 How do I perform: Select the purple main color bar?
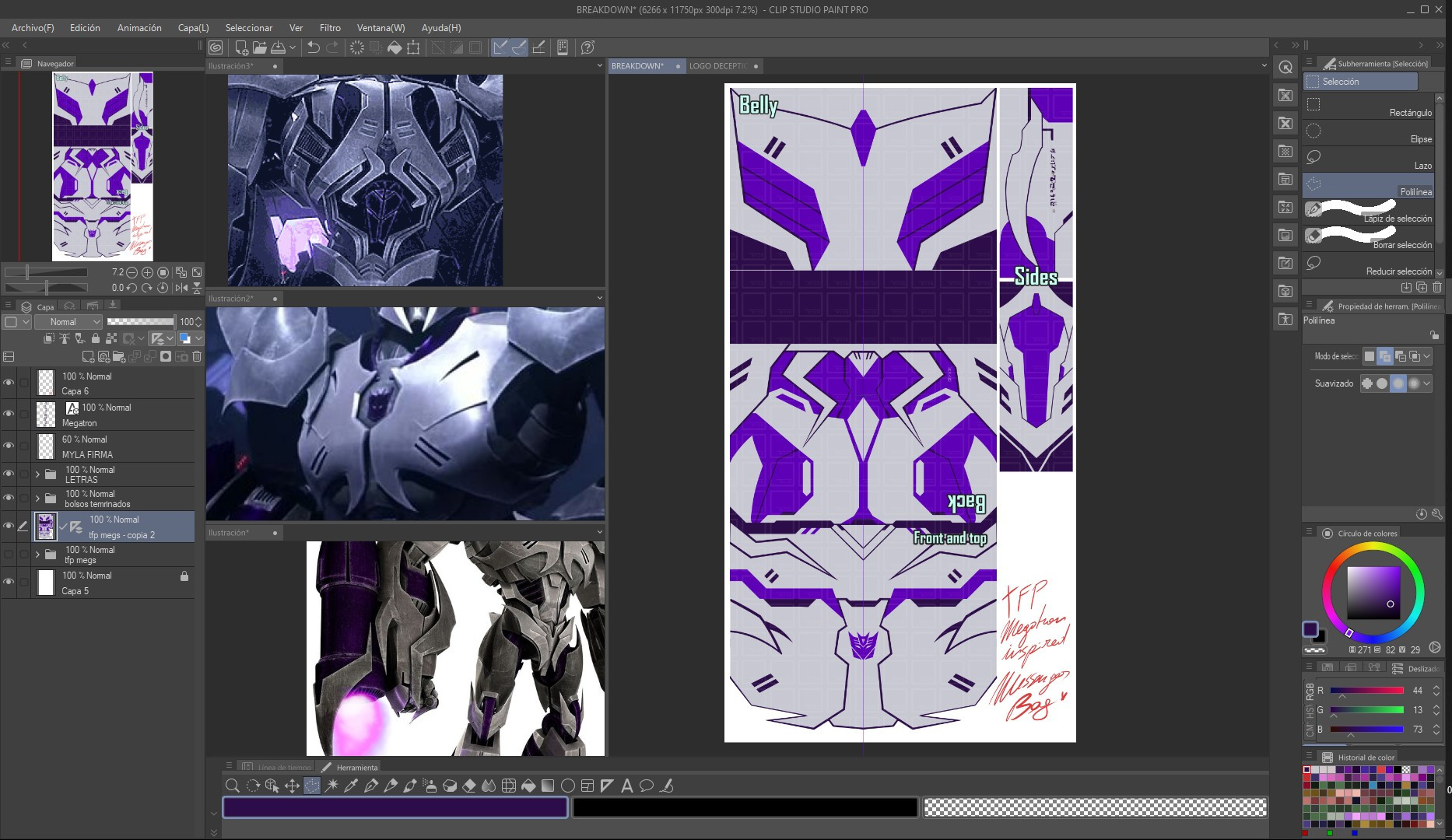[x=395, y=808]
